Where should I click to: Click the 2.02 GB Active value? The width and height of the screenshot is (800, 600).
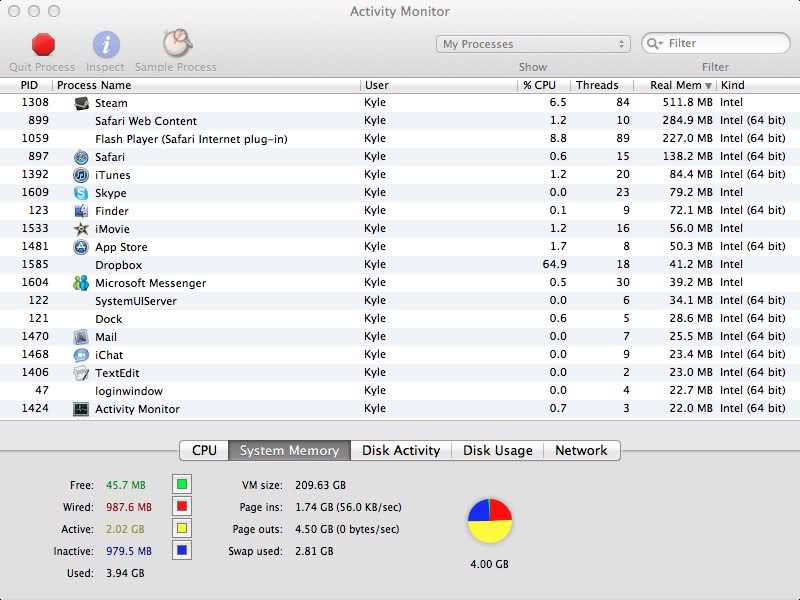[x=125, y=529]
